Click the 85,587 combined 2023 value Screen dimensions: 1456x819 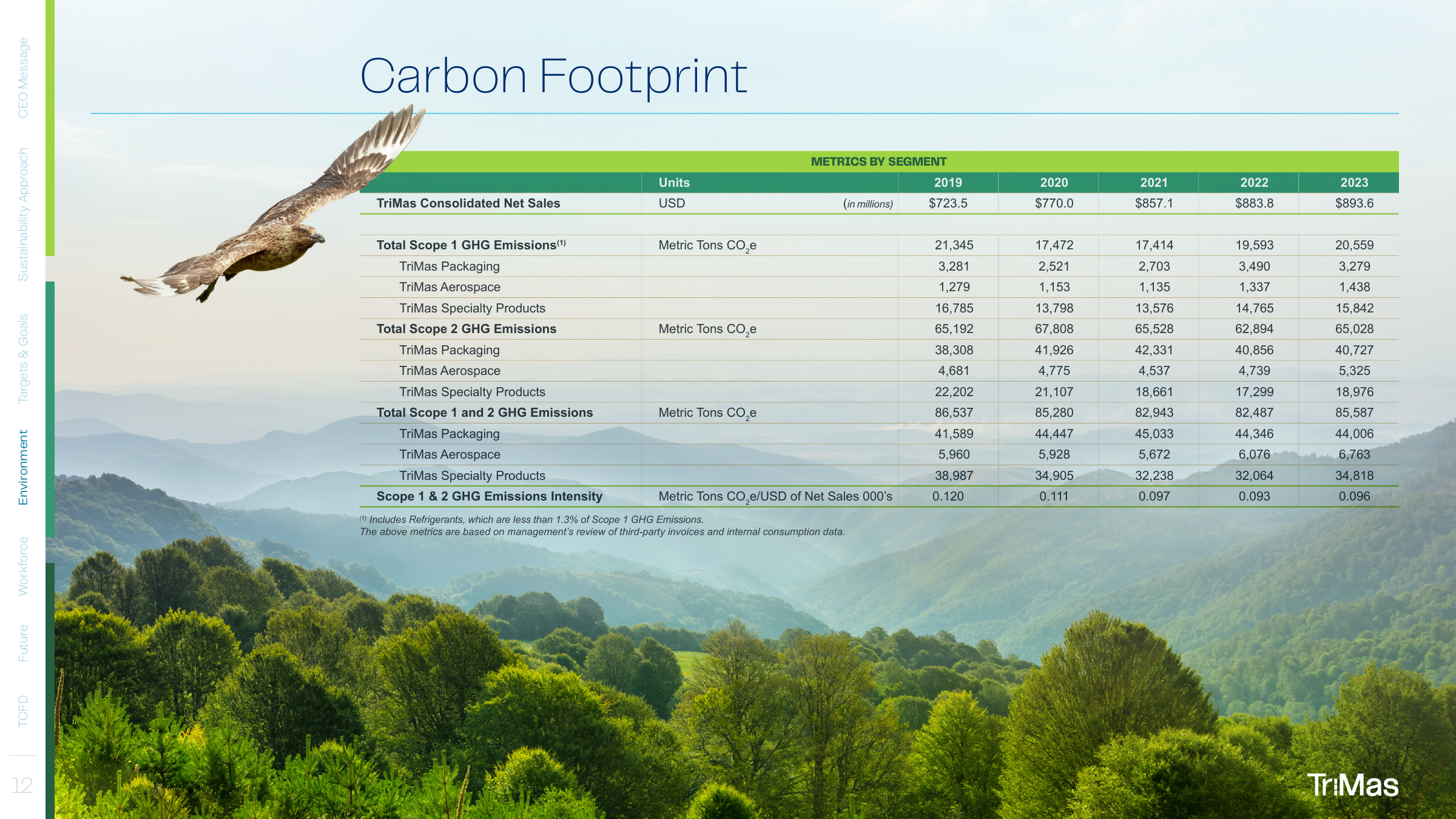(x=1354, y=413)
